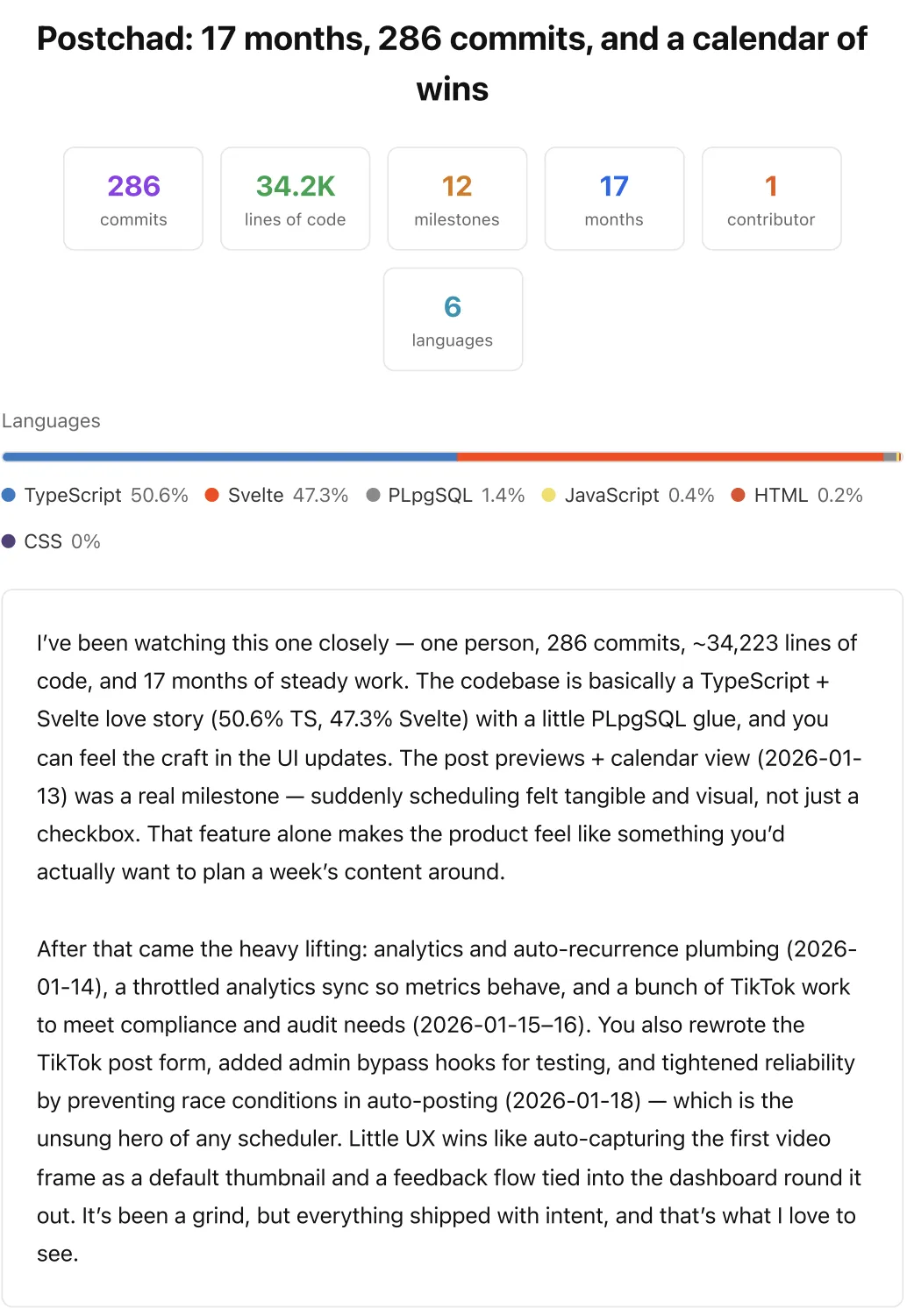Image resolution: width=907 pixels, height=1316 pixels.
Task: Click the orange Svelte segment of language bar
Action: coord(670,457)
